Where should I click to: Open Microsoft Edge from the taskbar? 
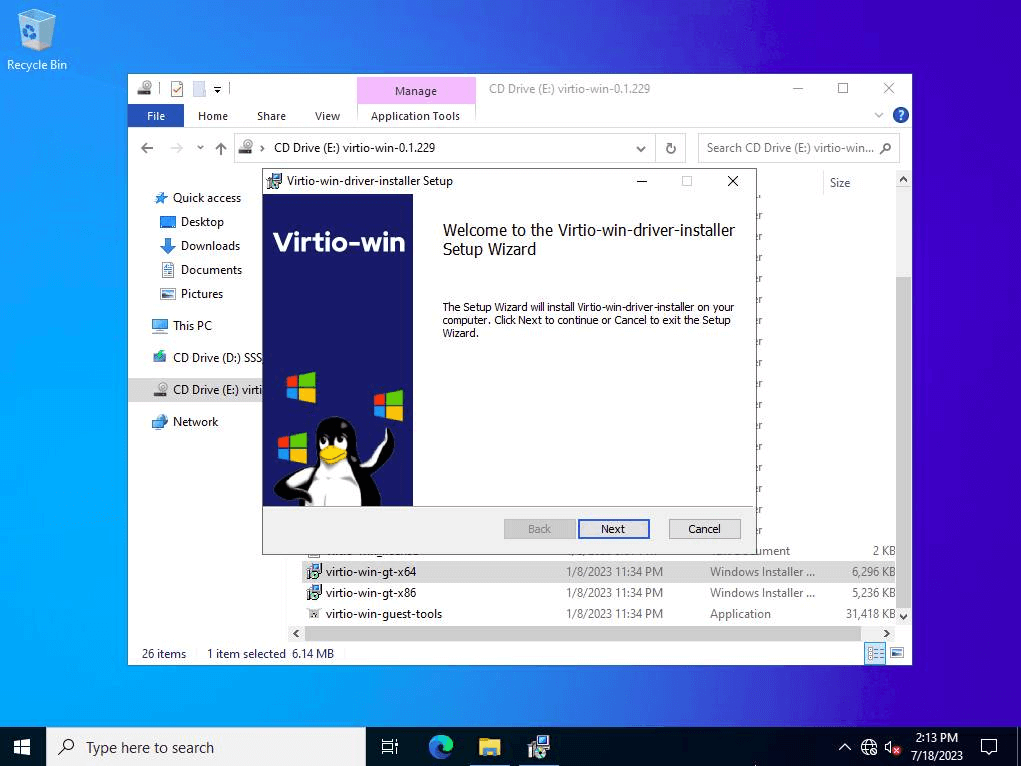tap(440, 746)
